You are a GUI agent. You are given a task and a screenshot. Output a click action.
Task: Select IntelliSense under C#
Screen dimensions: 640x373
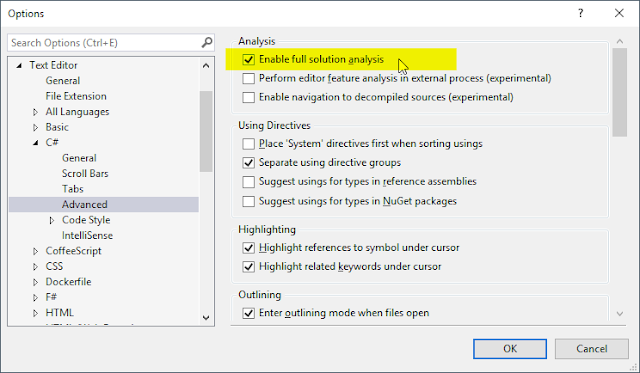click(87, 235)
